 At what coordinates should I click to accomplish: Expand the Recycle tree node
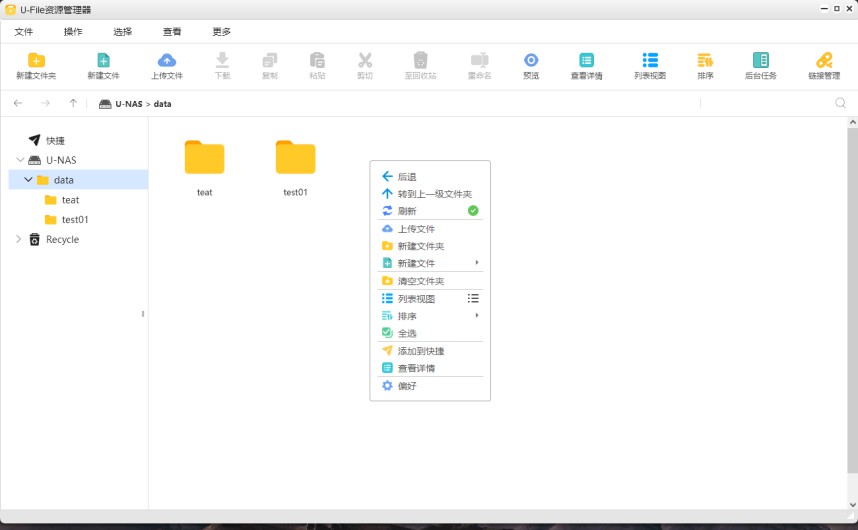tap(19, 239)
